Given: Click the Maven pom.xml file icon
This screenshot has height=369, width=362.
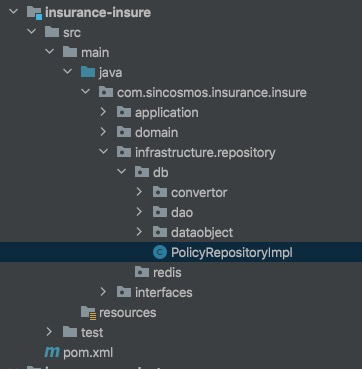Looking at the screenshot, I should [52, 352].
